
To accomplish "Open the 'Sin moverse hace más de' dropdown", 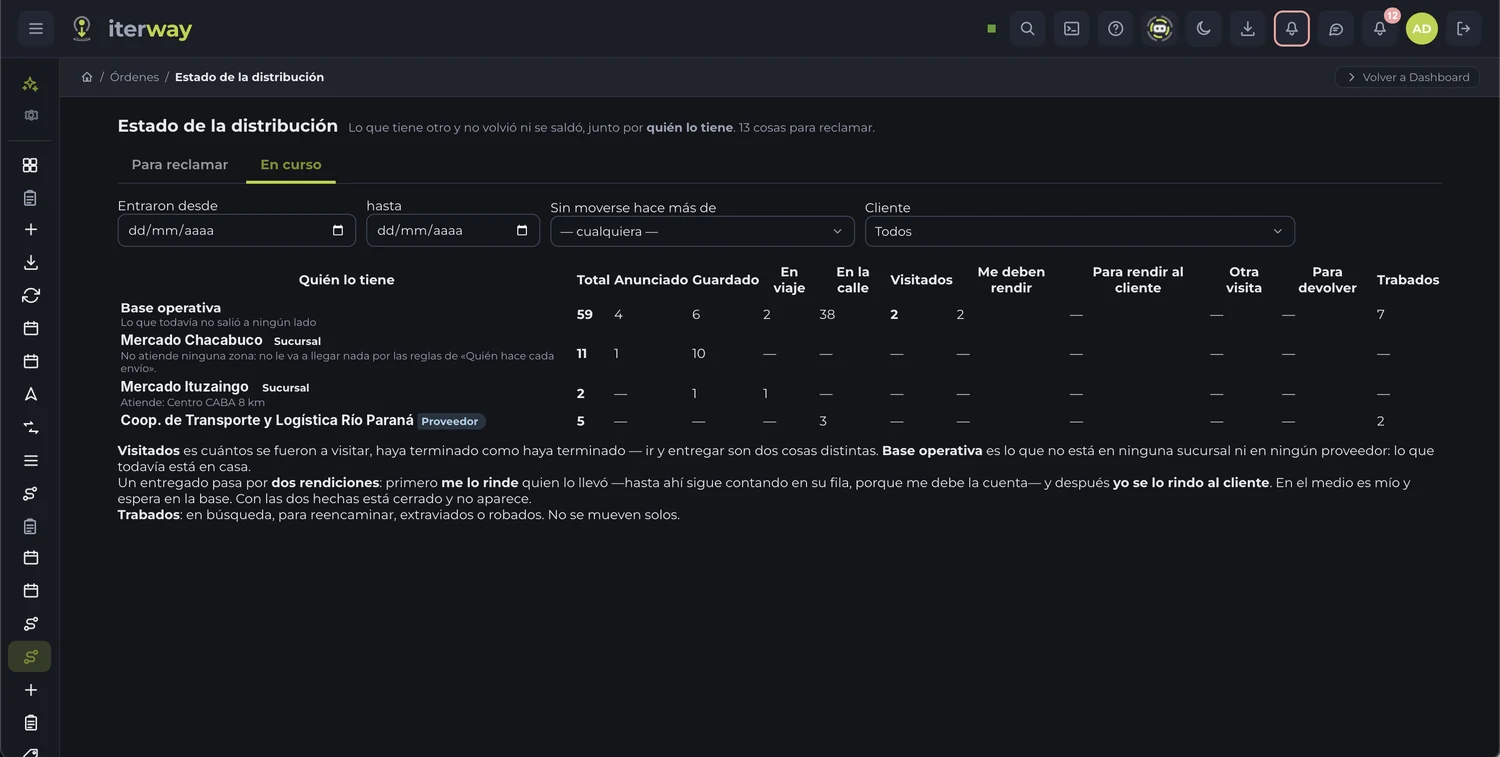I will pos(702,231).
